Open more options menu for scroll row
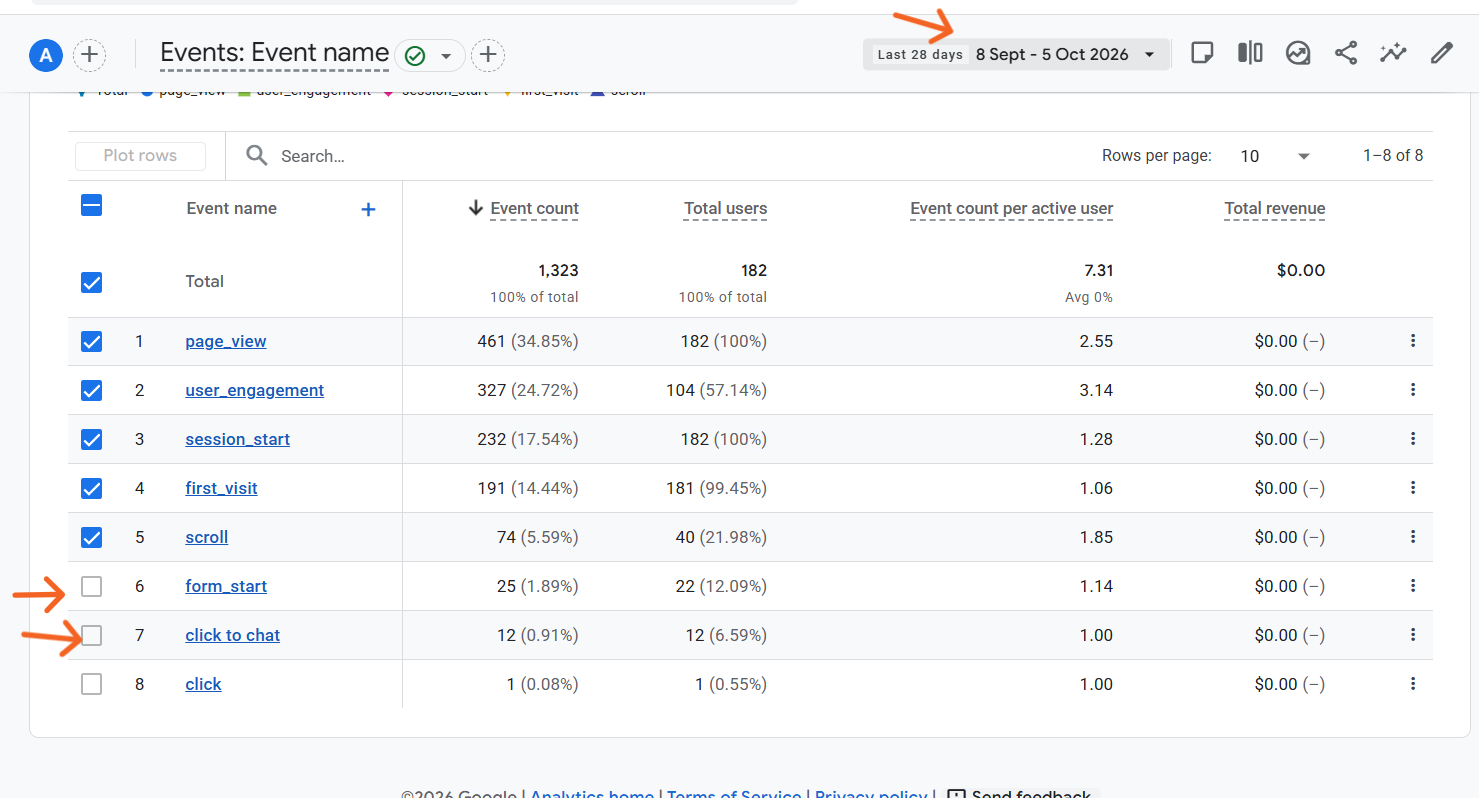 click(x=1413, y=537)
